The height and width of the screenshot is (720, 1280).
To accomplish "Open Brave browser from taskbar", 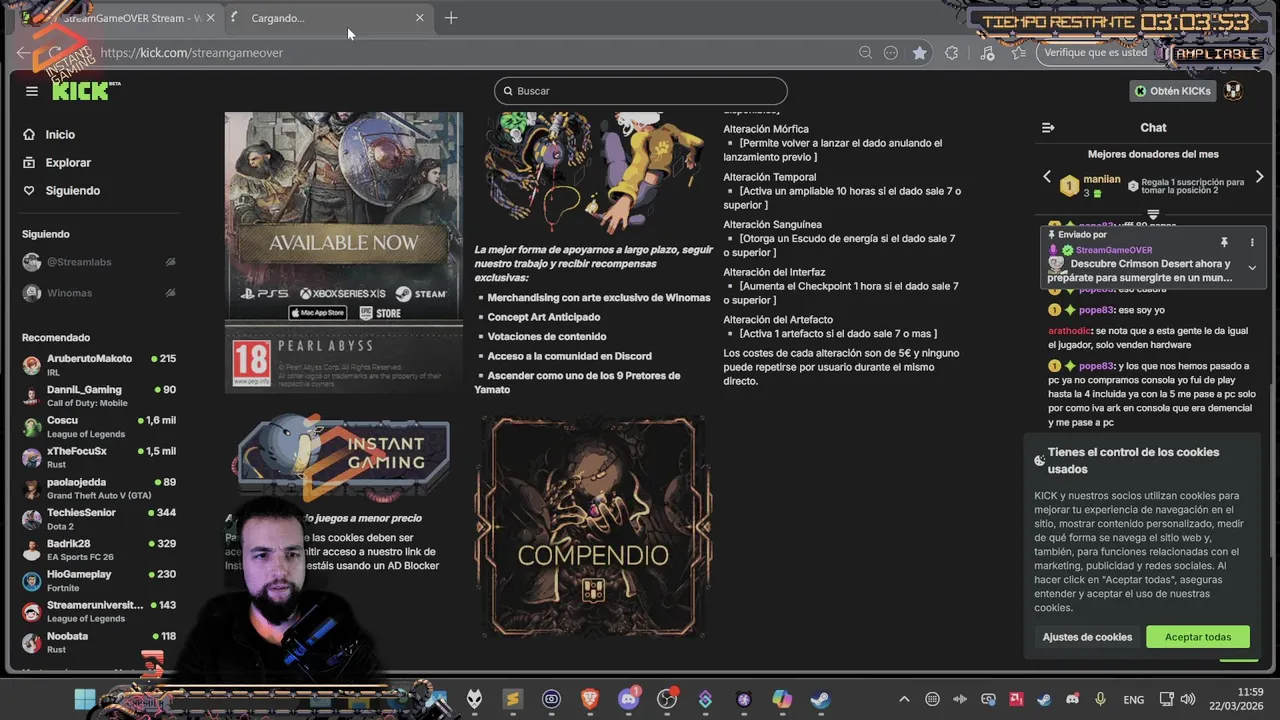I will click(590, 699).
